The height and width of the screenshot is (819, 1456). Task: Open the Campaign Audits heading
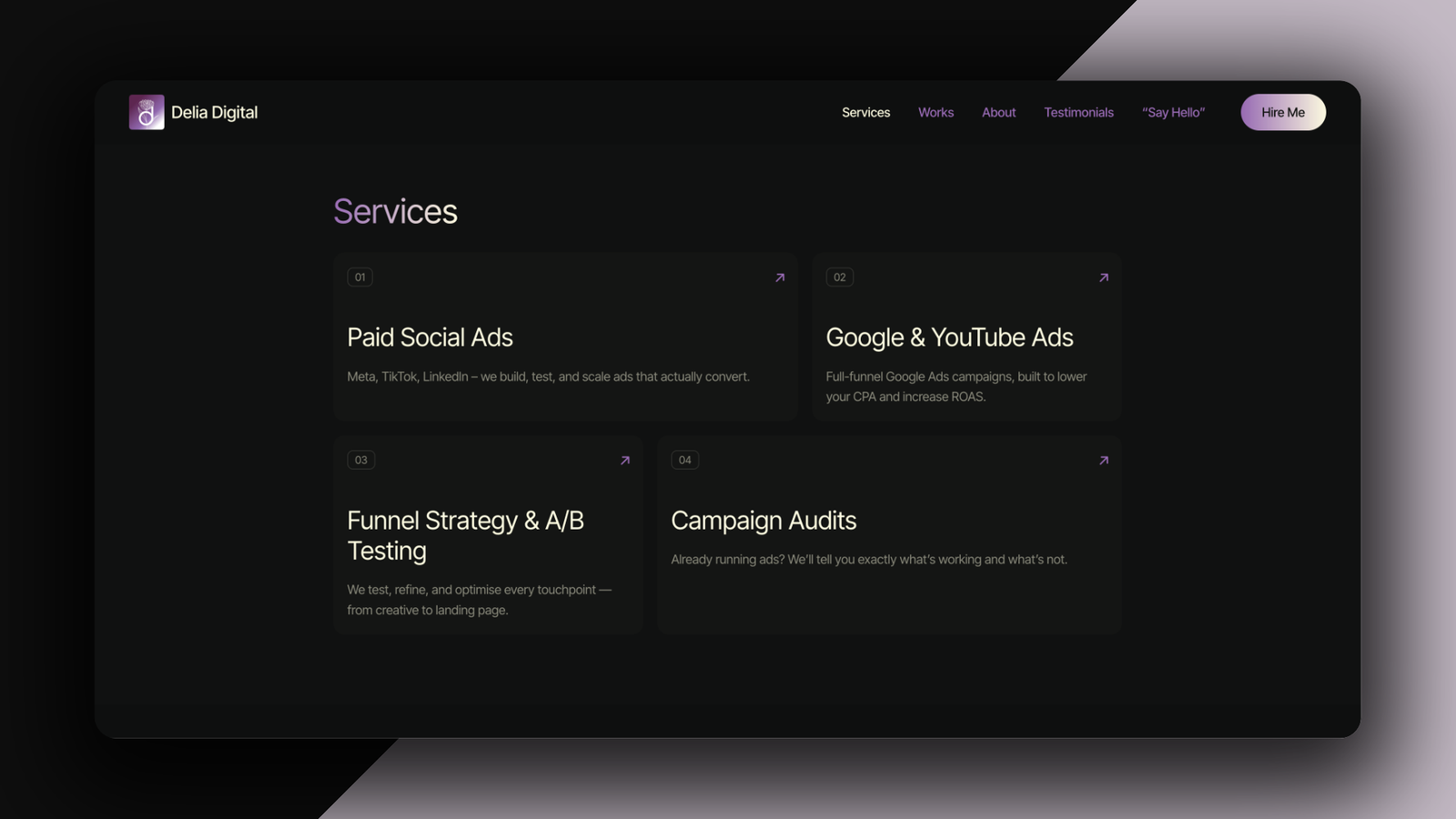(764, 521)
